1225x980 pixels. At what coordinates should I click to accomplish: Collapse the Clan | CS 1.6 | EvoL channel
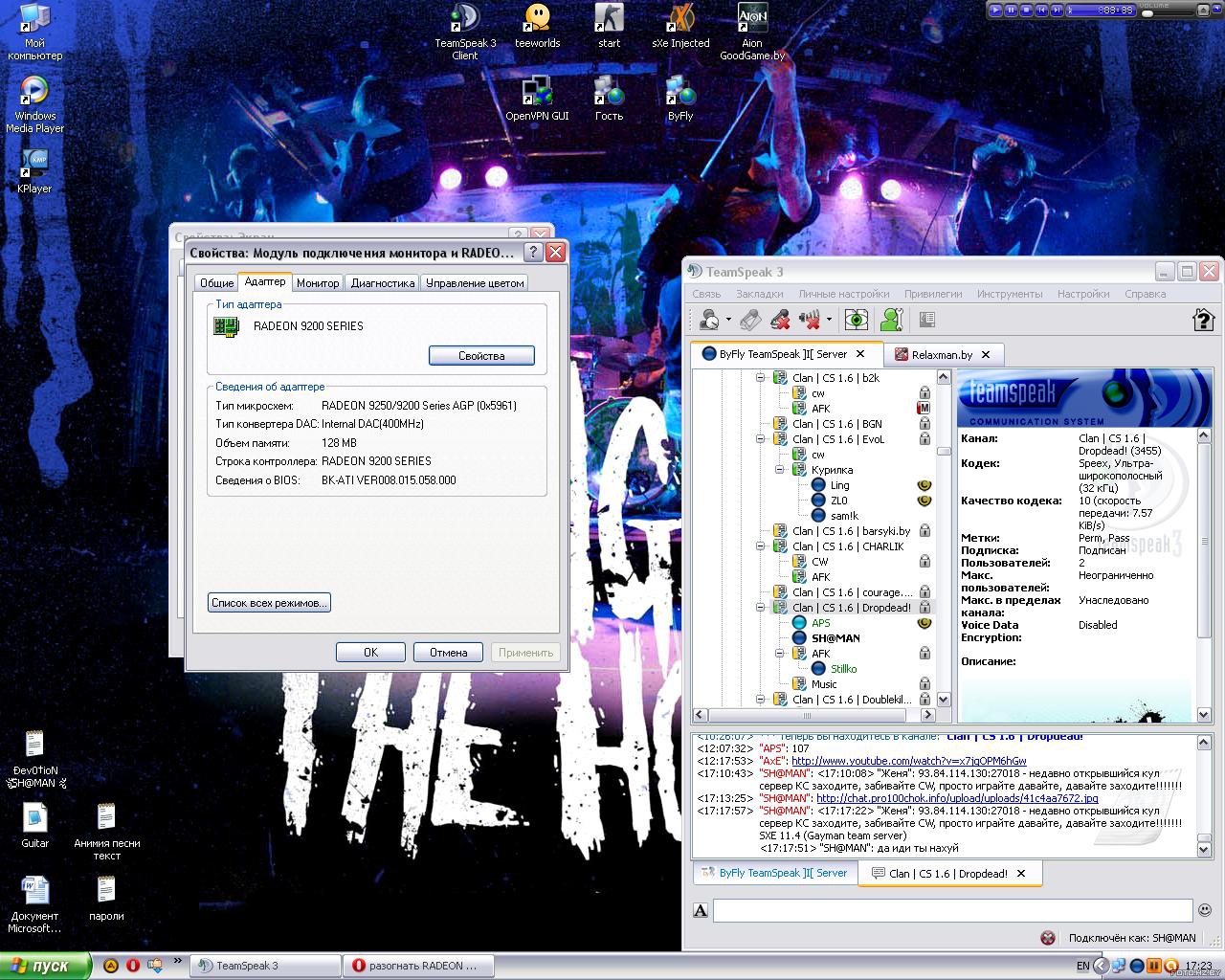pos(761,439)
